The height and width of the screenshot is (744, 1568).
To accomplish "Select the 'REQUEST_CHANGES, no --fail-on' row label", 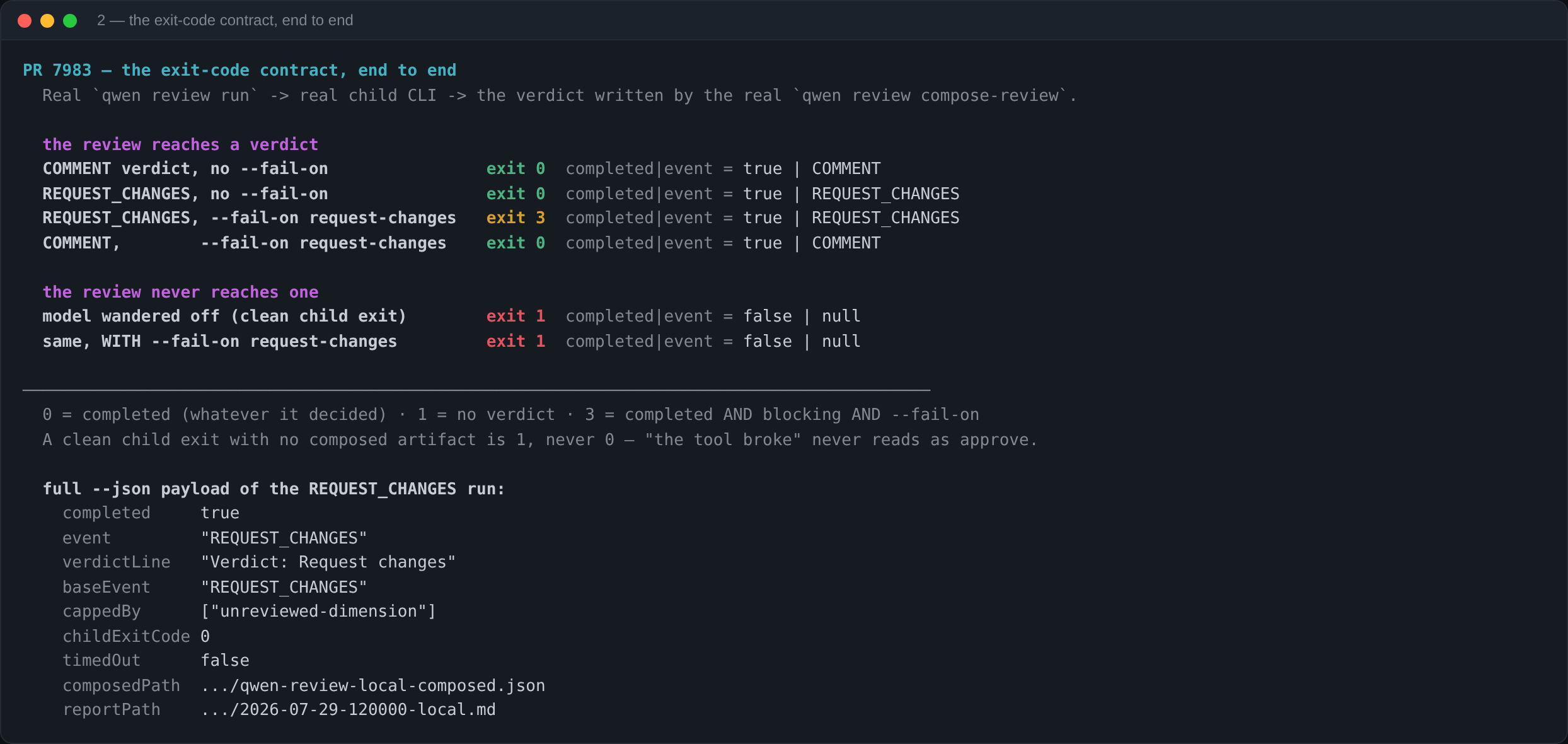I will [185, 194].
